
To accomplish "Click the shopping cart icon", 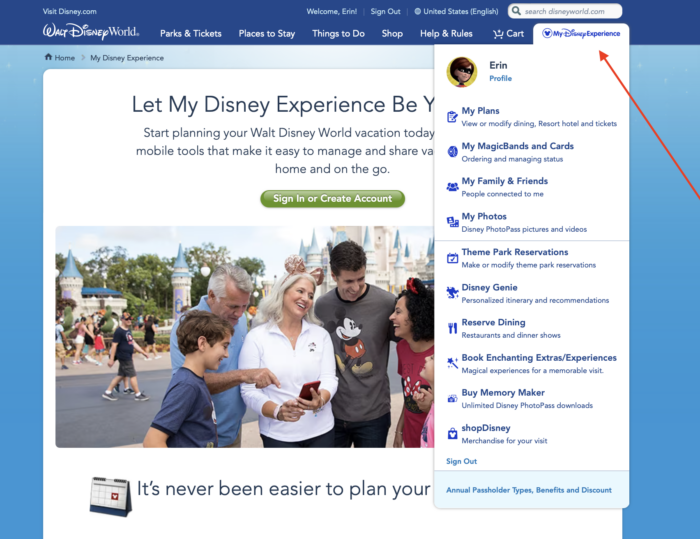I will 498,34.
